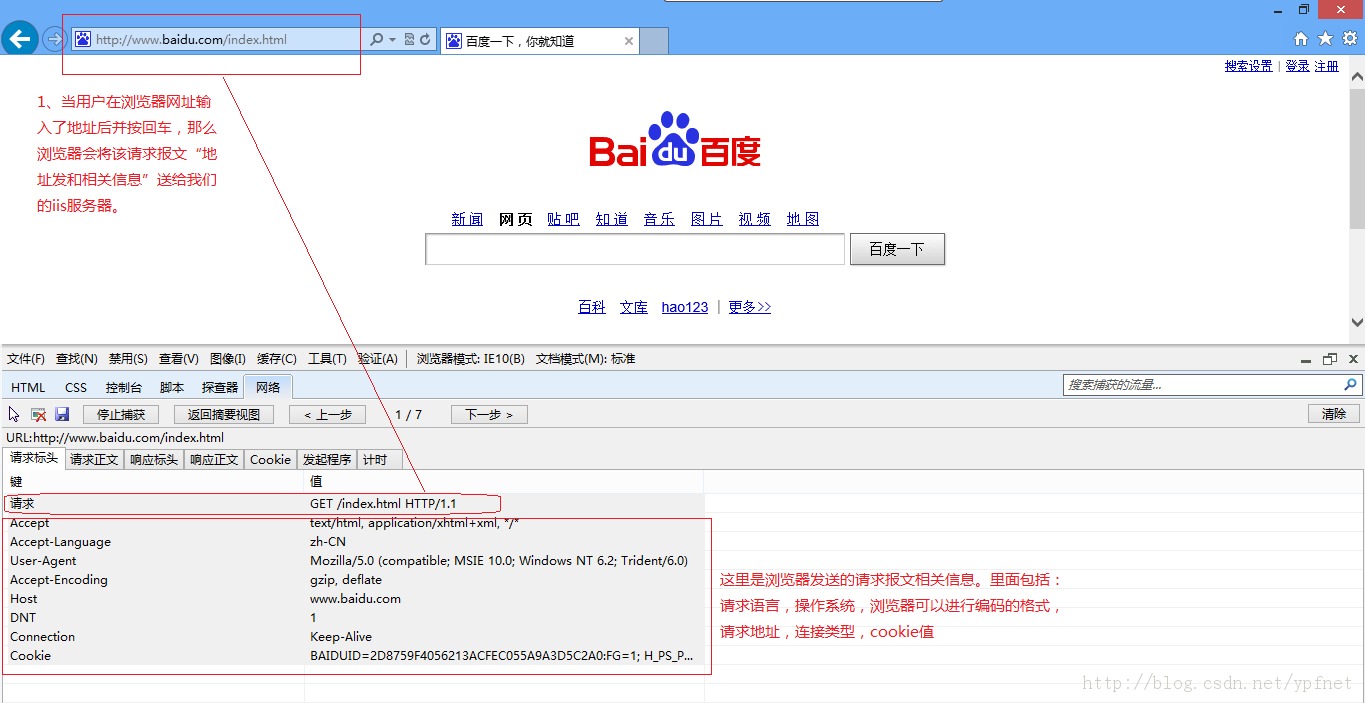1365x703 pixels.
Task: Open the 工具(T) menu
Action: coord(327,359)
